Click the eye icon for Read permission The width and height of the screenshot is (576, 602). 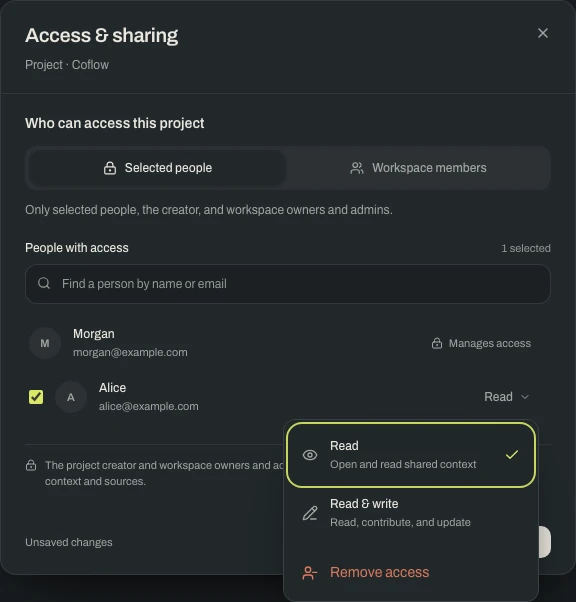(310, 455)
